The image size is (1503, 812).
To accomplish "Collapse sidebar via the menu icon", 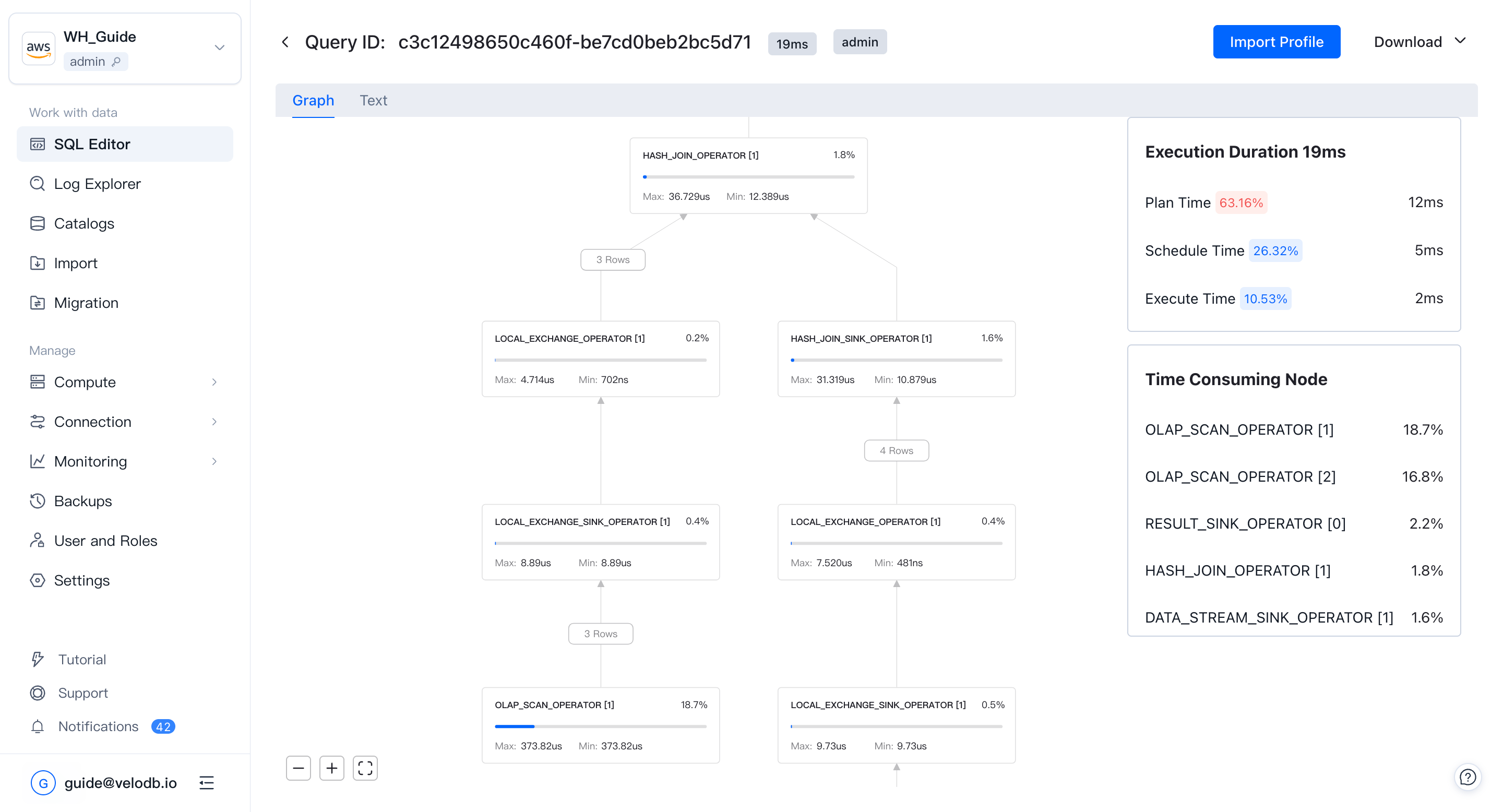I will [207, 783].
